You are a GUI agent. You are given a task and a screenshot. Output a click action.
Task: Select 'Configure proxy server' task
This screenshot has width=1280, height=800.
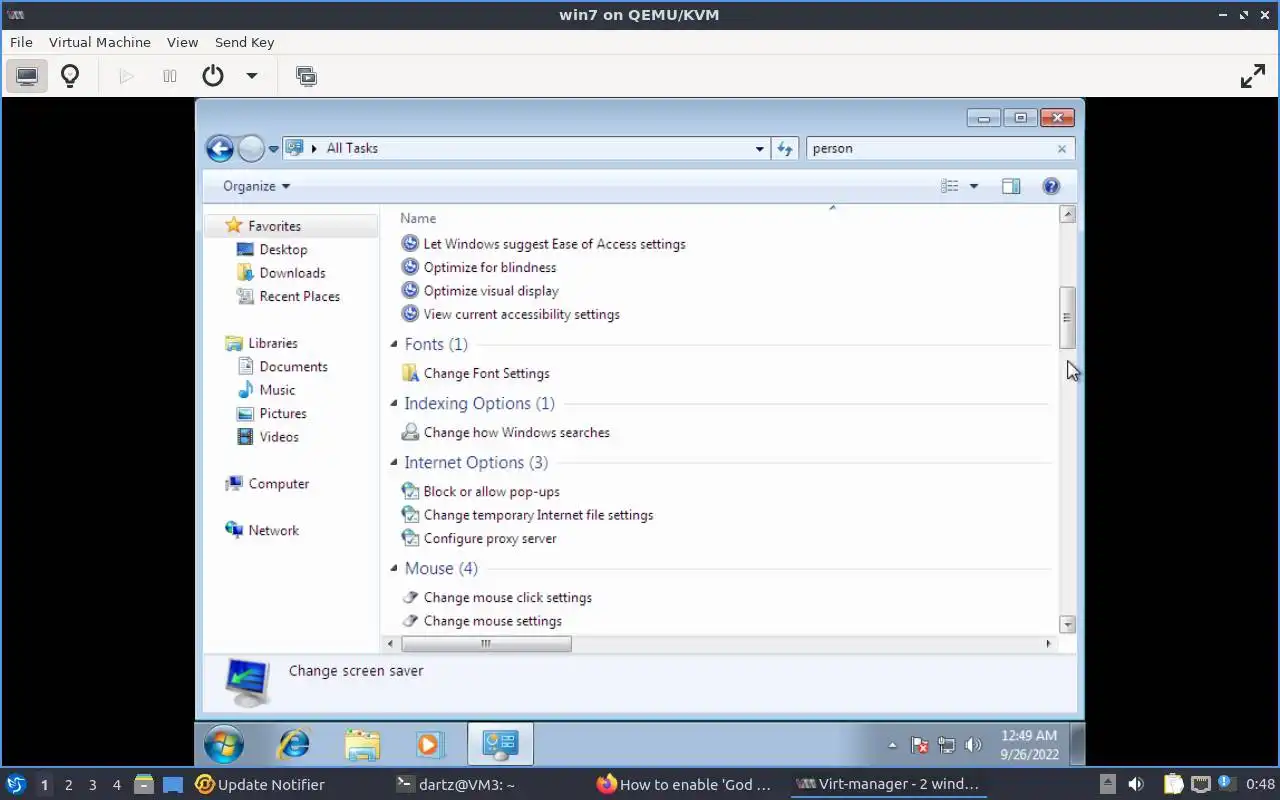tap(490, 538)
